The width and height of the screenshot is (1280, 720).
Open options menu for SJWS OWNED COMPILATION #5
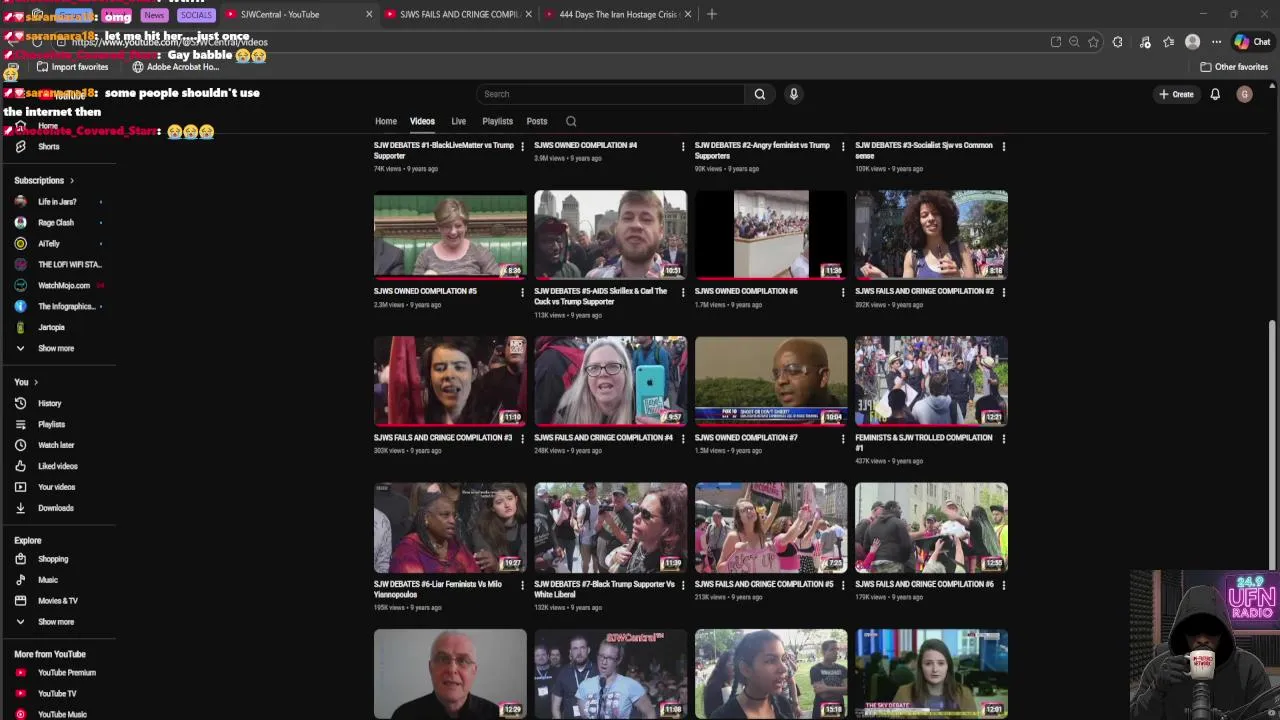point(522,293)
